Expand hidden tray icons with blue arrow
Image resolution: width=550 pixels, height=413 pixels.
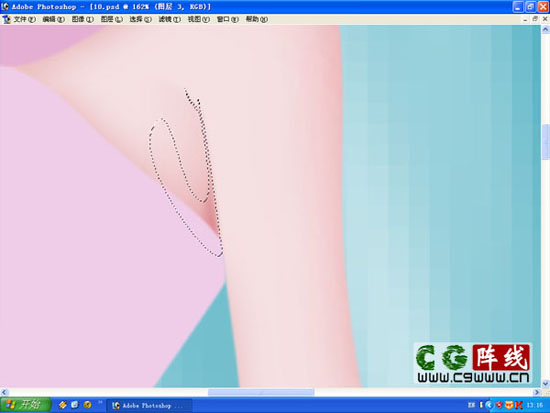coord(489,405)
